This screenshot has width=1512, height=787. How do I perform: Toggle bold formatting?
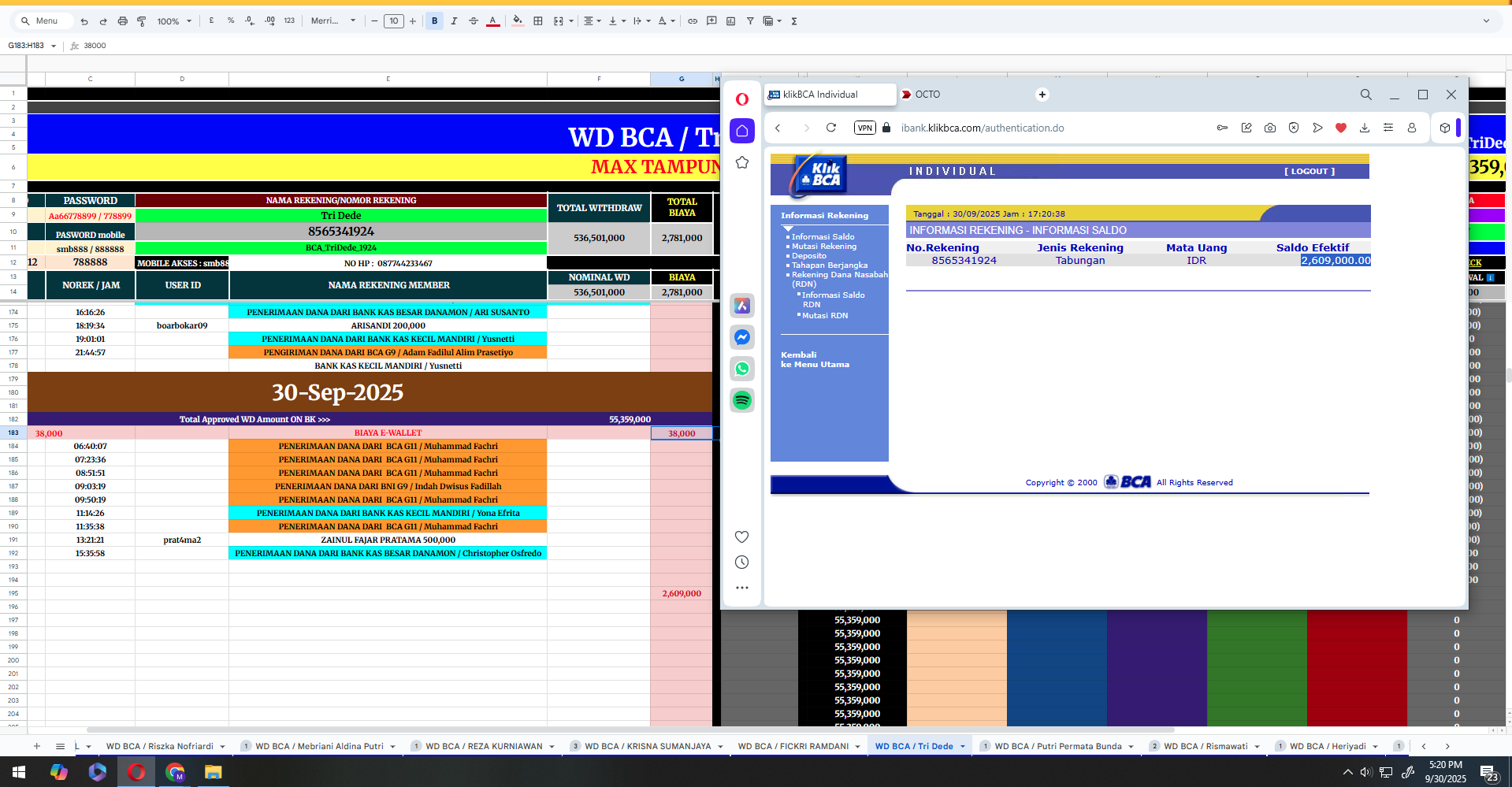[x=434, y=21]
